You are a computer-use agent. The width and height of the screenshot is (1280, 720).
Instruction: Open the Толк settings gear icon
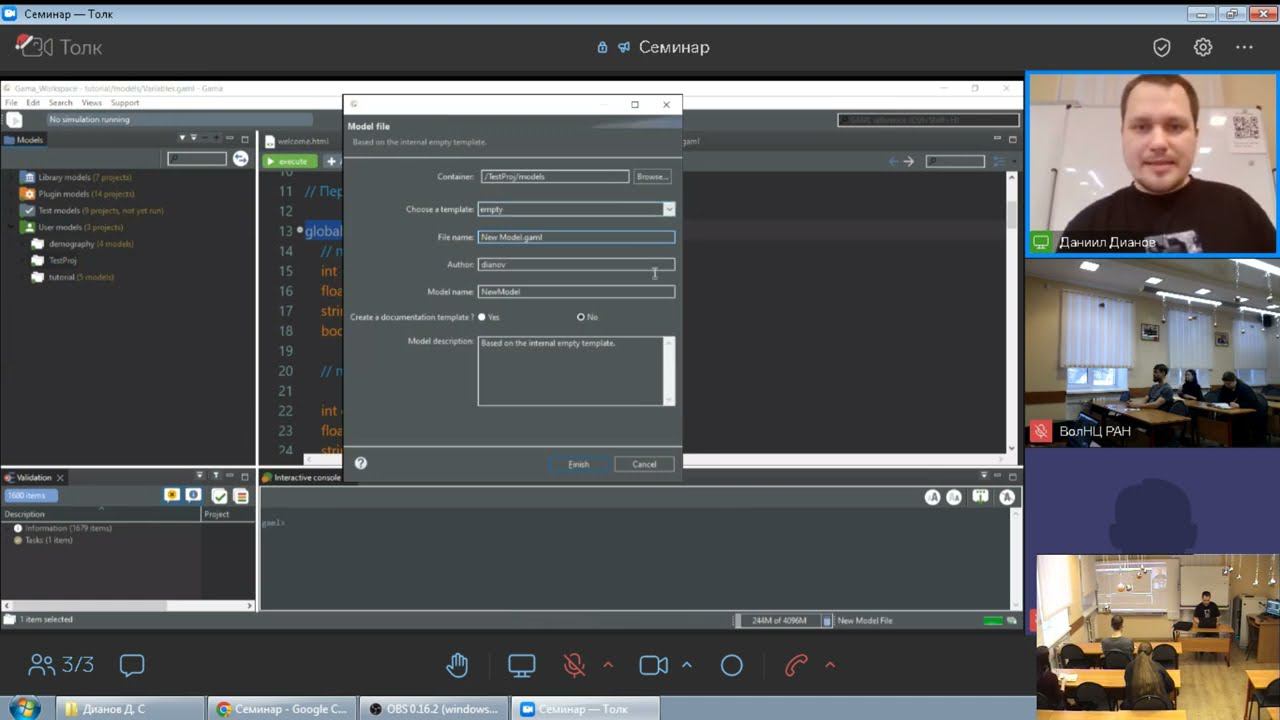pos(1203,47)
